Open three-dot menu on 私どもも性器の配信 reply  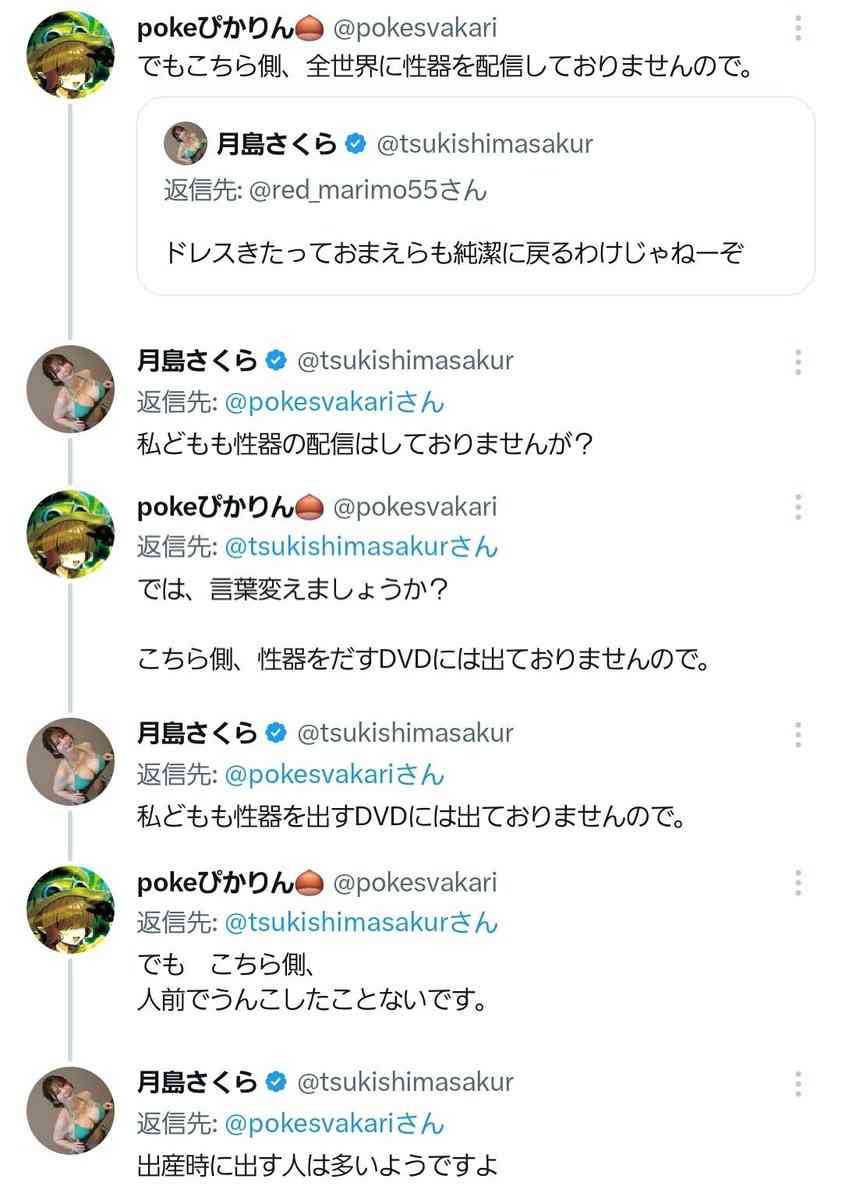tap(797, 362)
